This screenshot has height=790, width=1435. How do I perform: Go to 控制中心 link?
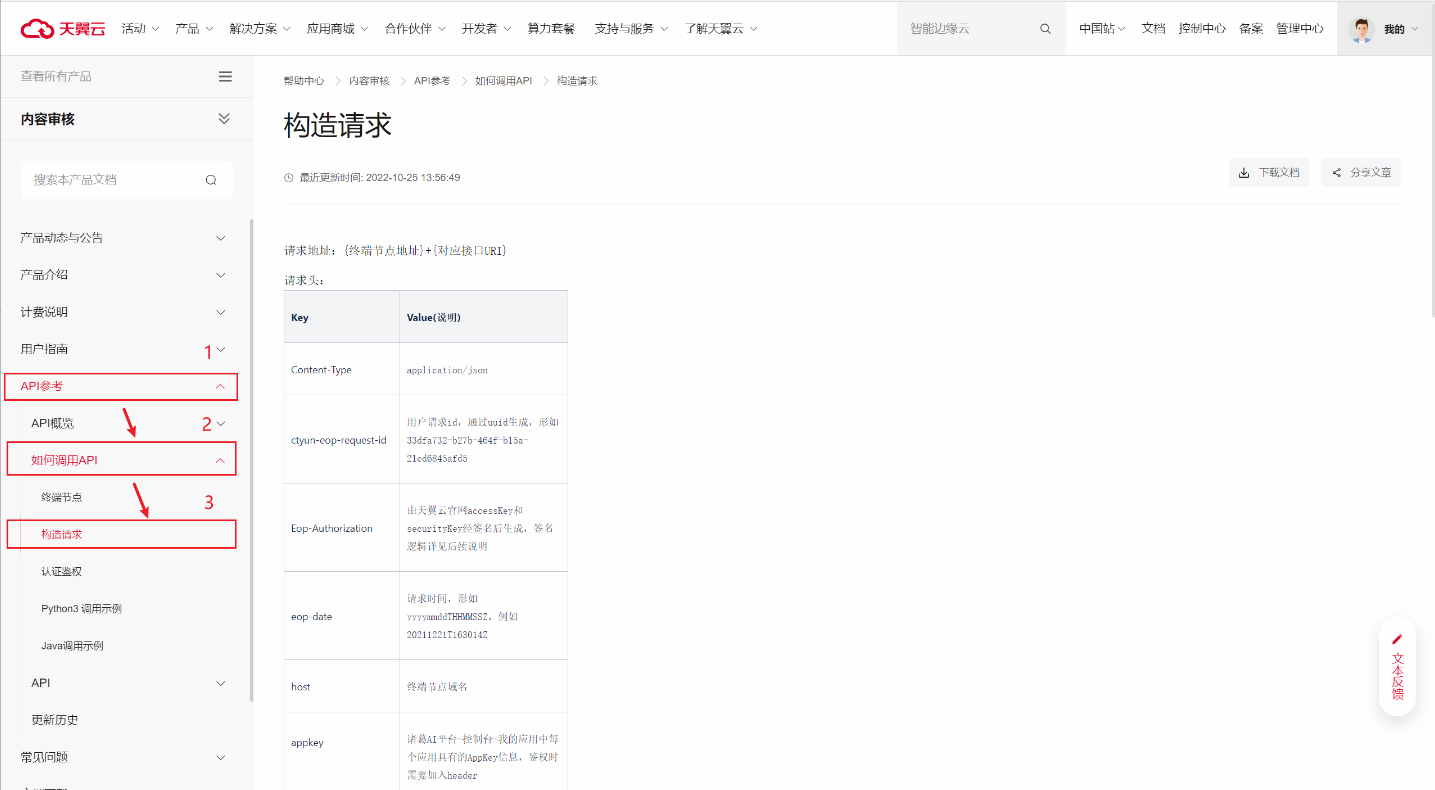pos(1201,29)
